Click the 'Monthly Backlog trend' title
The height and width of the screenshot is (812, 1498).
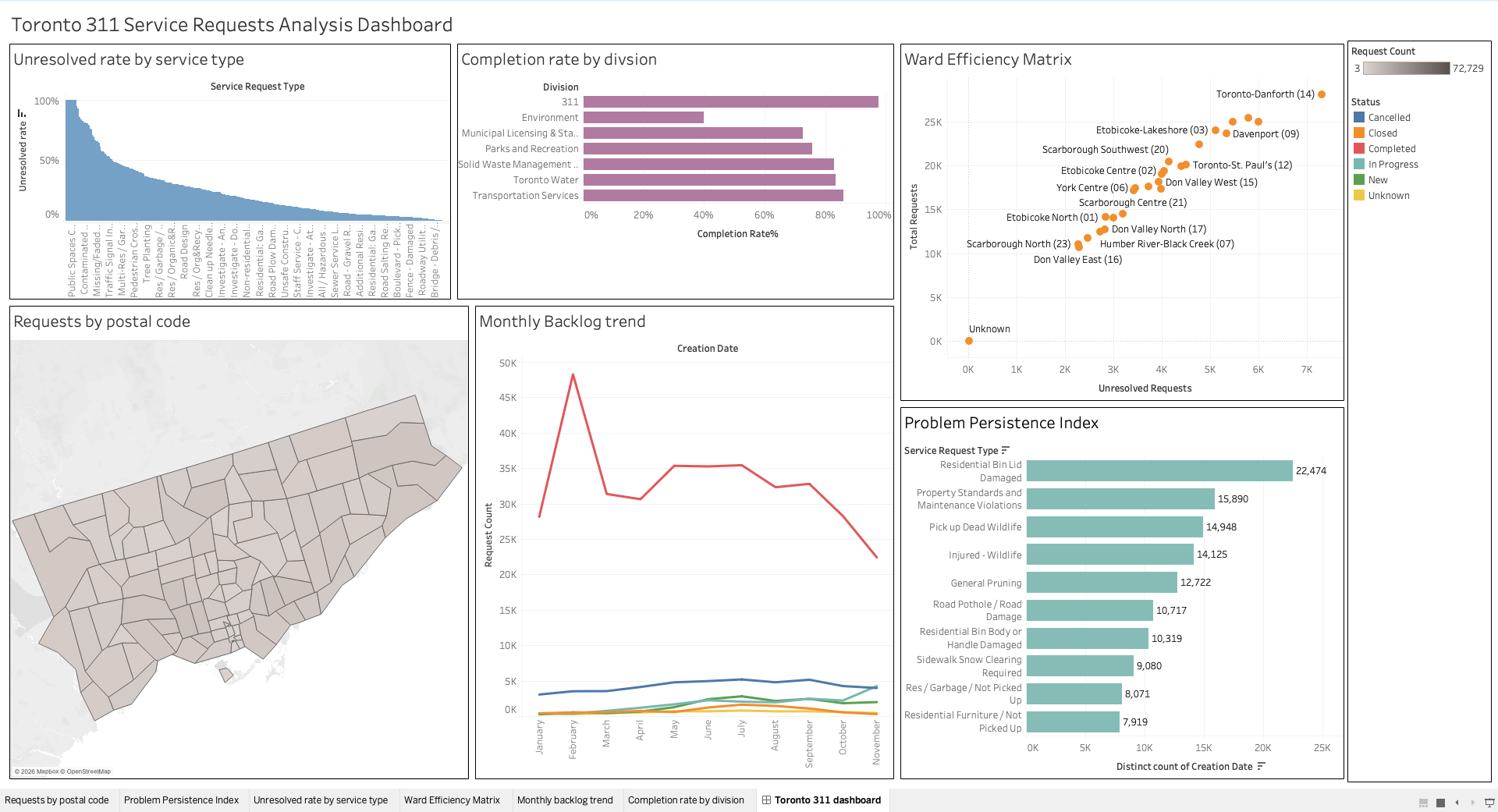click(x=563, y=321)
